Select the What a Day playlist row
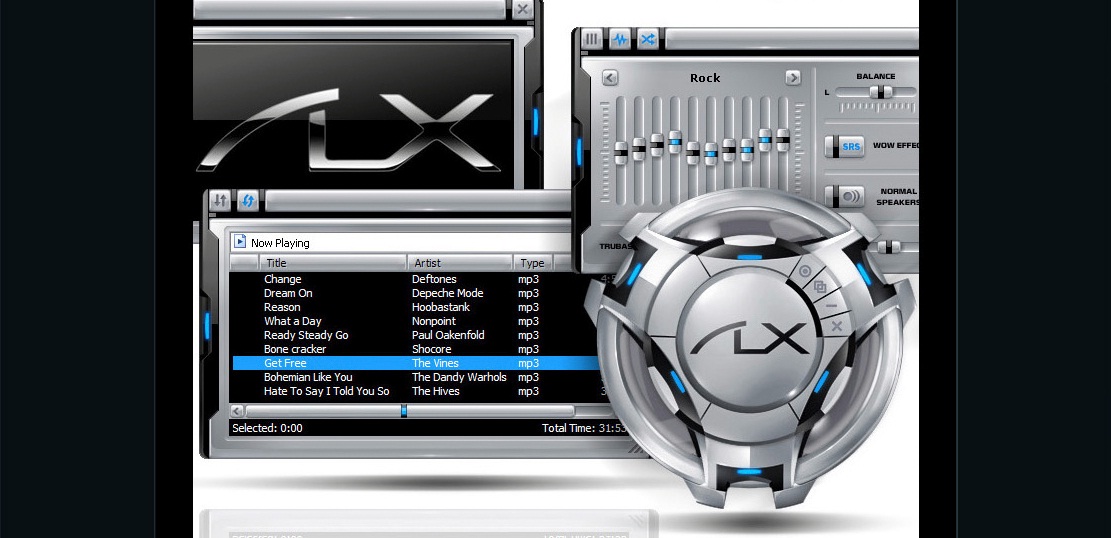The image size is (1111, 538). (418, 321)
